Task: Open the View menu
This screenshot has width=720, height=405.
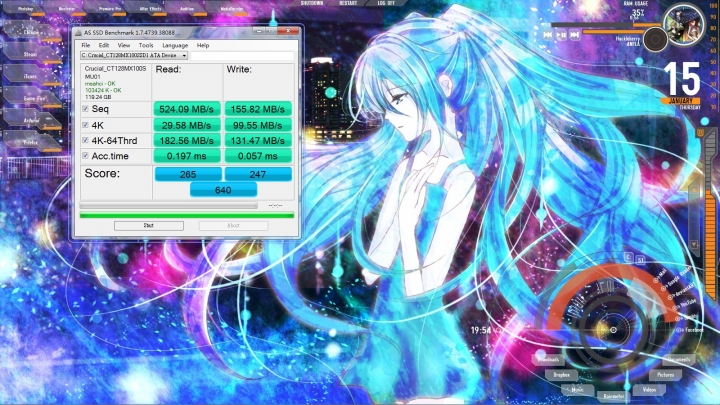Action: click(x=124, y=45)
